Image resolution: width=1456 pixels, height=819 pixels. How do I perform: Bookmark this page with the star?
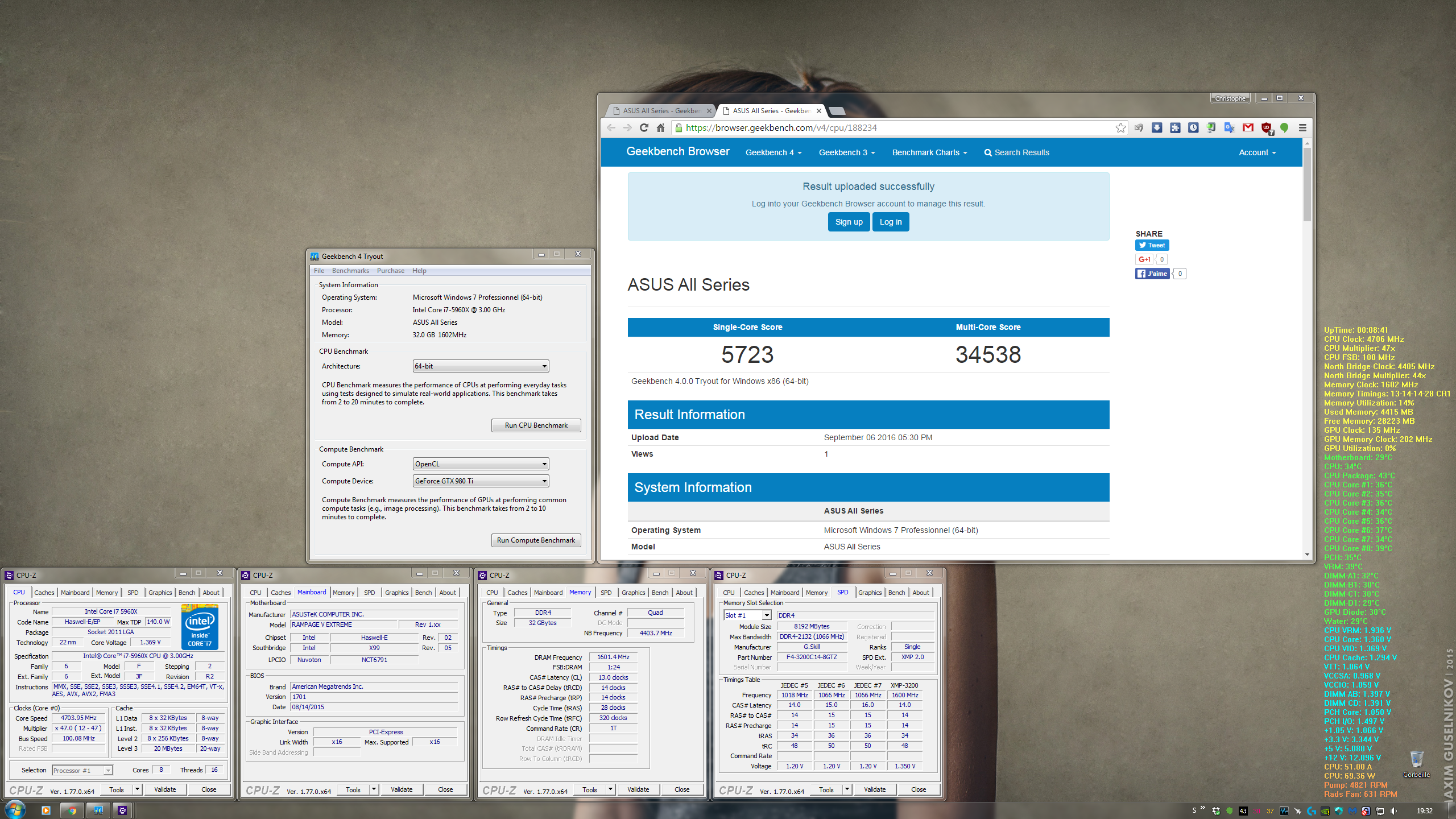[x=1120, y=127]
